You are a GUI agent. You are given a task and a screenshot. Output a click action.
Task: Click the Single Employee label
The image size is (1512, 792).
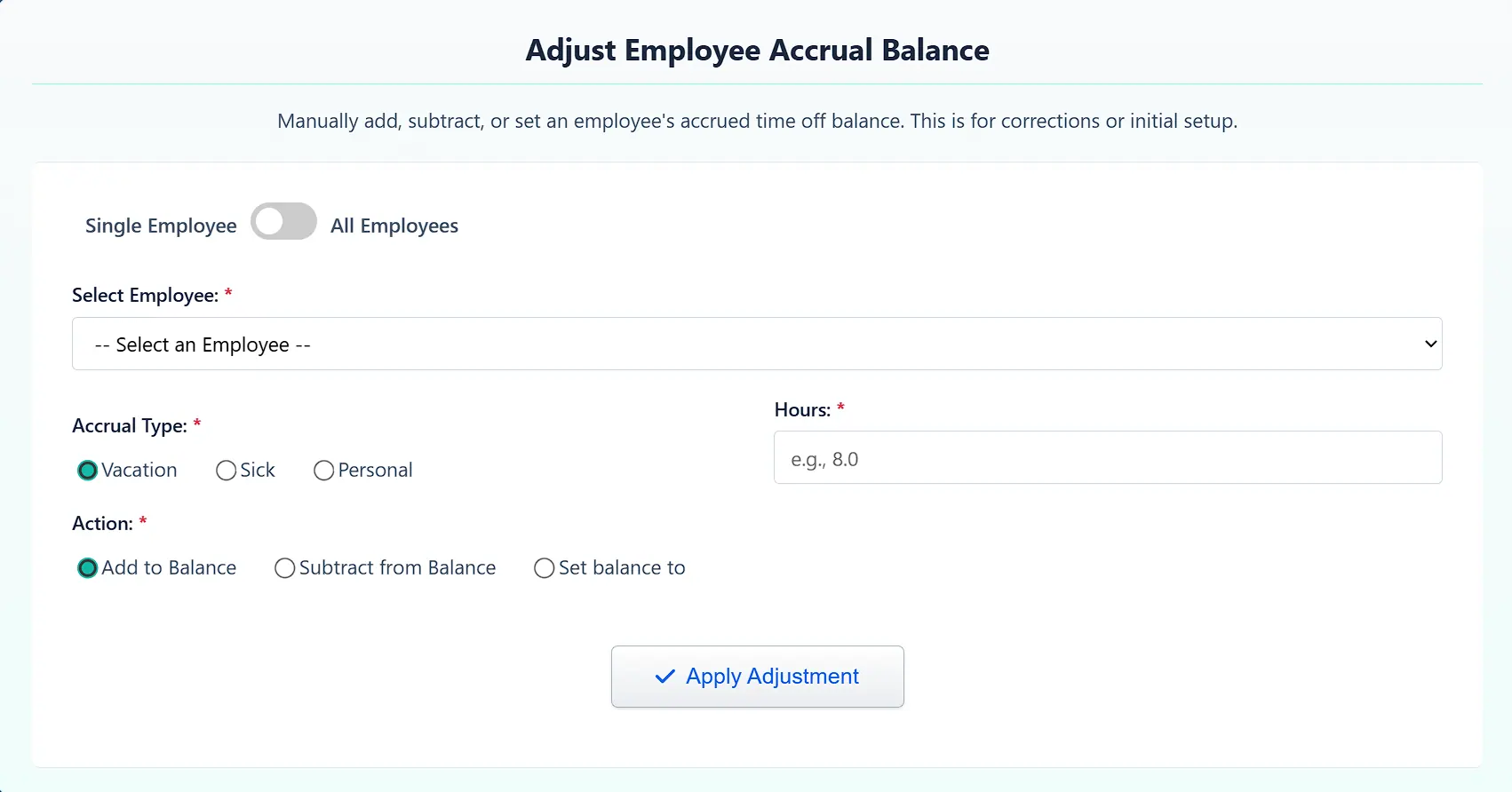160,225
